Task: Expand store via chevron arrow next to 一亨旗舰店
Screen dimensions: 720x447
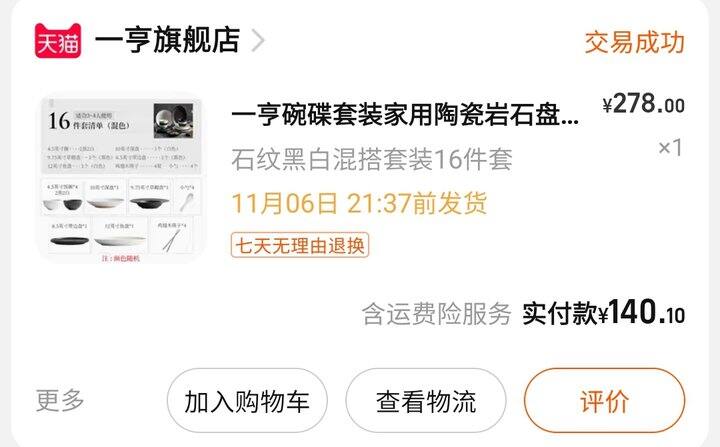Action: [x=258, y=40]
